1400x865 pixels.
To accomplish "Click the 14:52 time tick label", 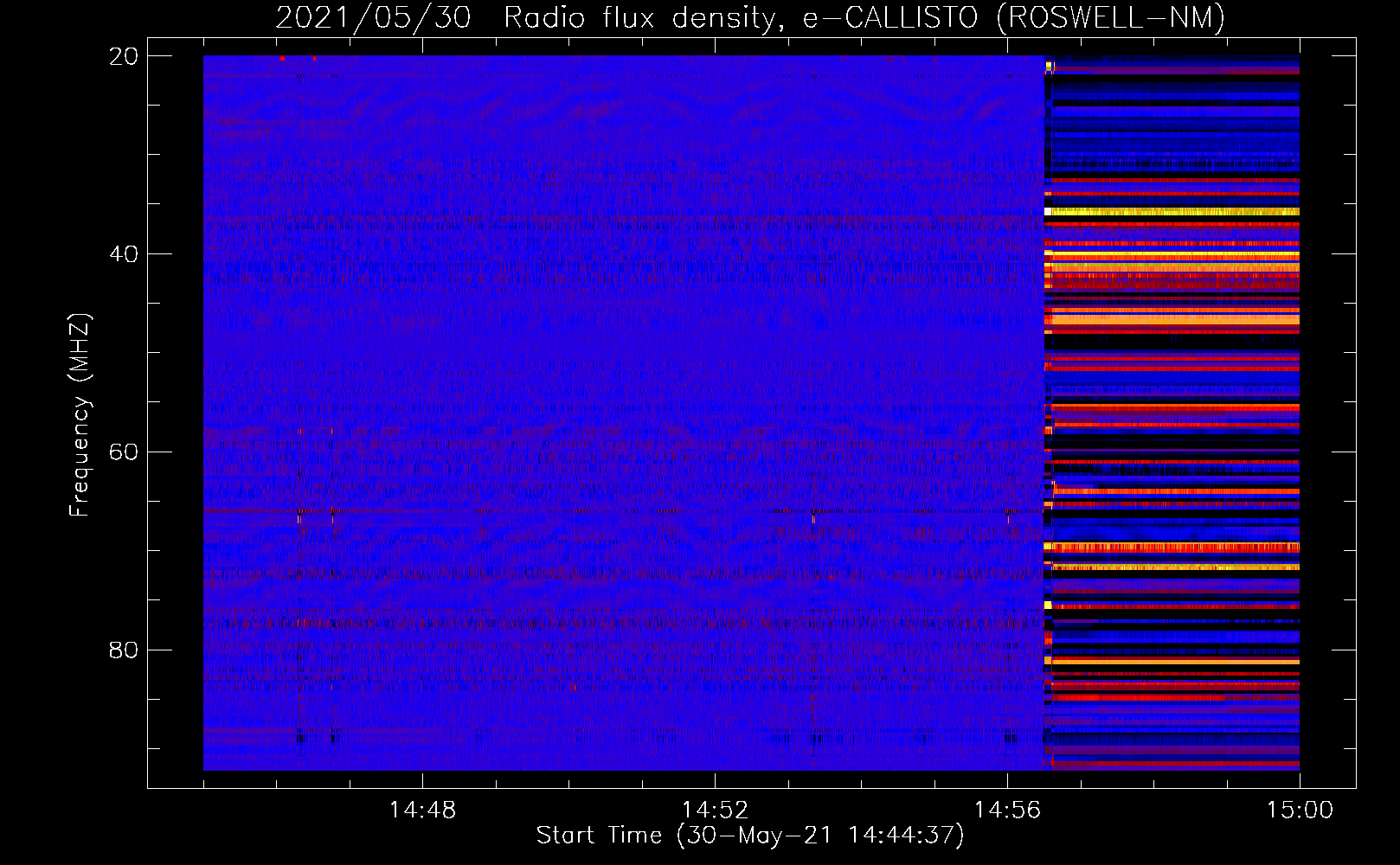I will point(715,811).
